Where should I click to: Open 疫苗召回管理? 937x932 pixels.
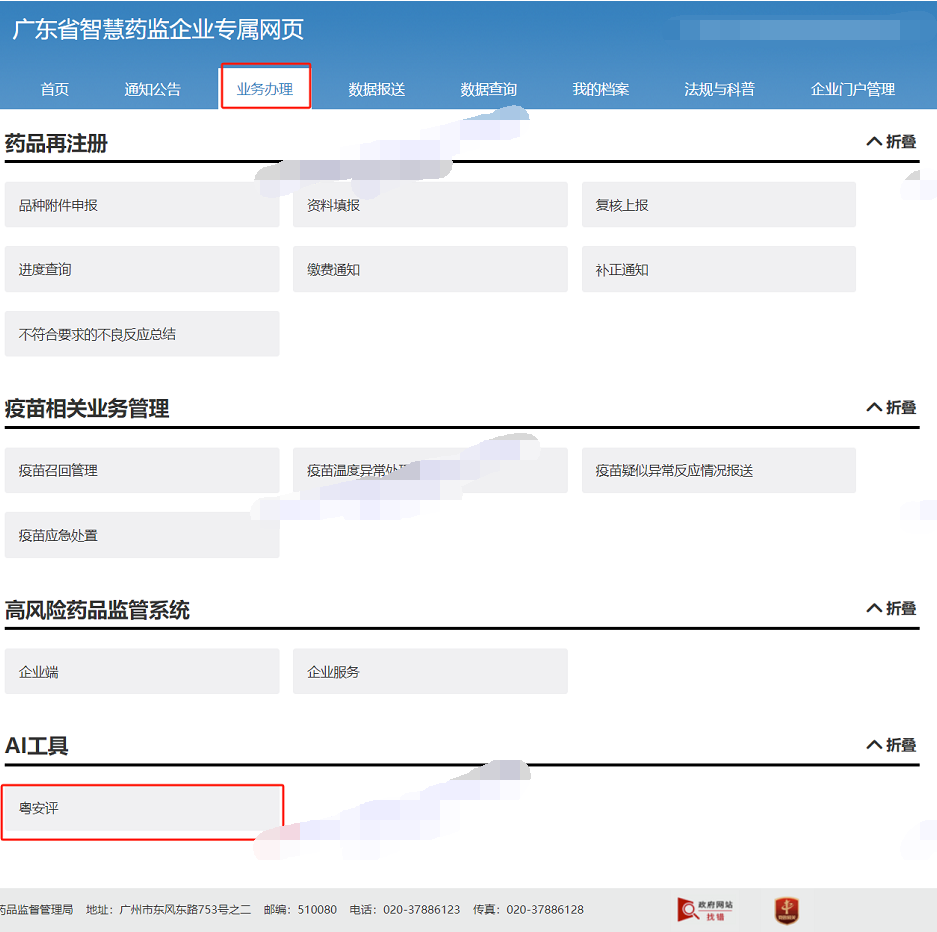click(x=142, y=470)
